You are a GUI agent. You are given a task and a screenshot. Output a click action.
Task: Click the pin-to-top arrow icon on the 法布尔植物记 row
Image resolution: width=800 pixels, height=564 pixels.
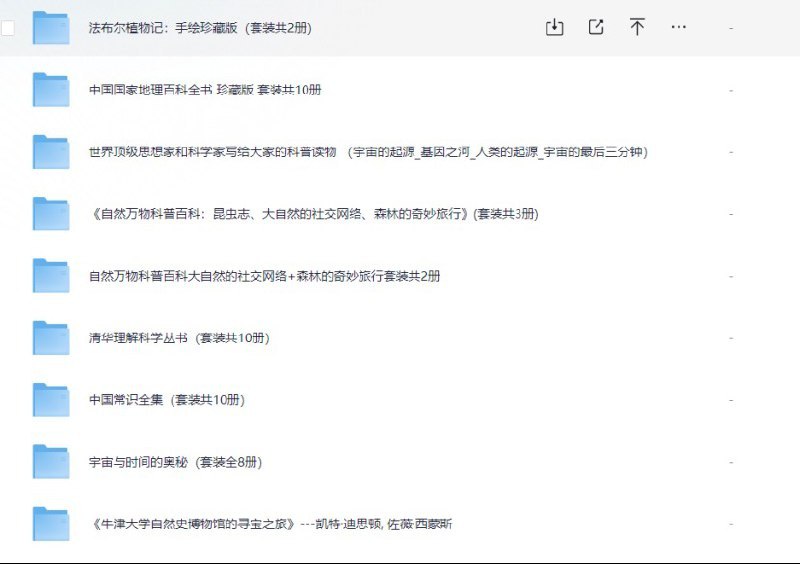tap(637, 27)
